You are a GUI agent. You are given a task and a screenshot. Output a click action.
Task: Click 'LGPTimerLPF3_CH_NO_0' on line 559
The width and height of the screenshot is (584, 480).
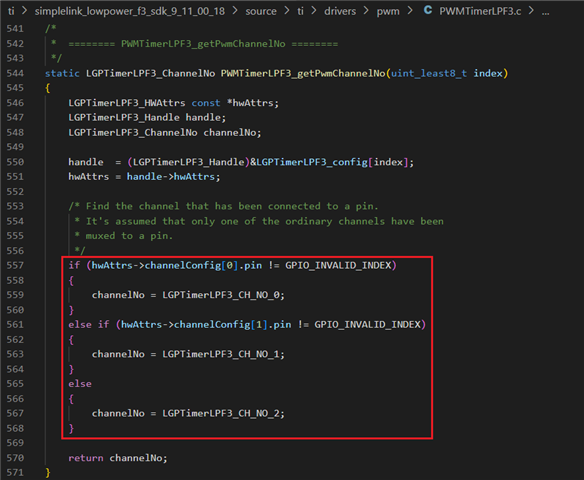(221, 295)
